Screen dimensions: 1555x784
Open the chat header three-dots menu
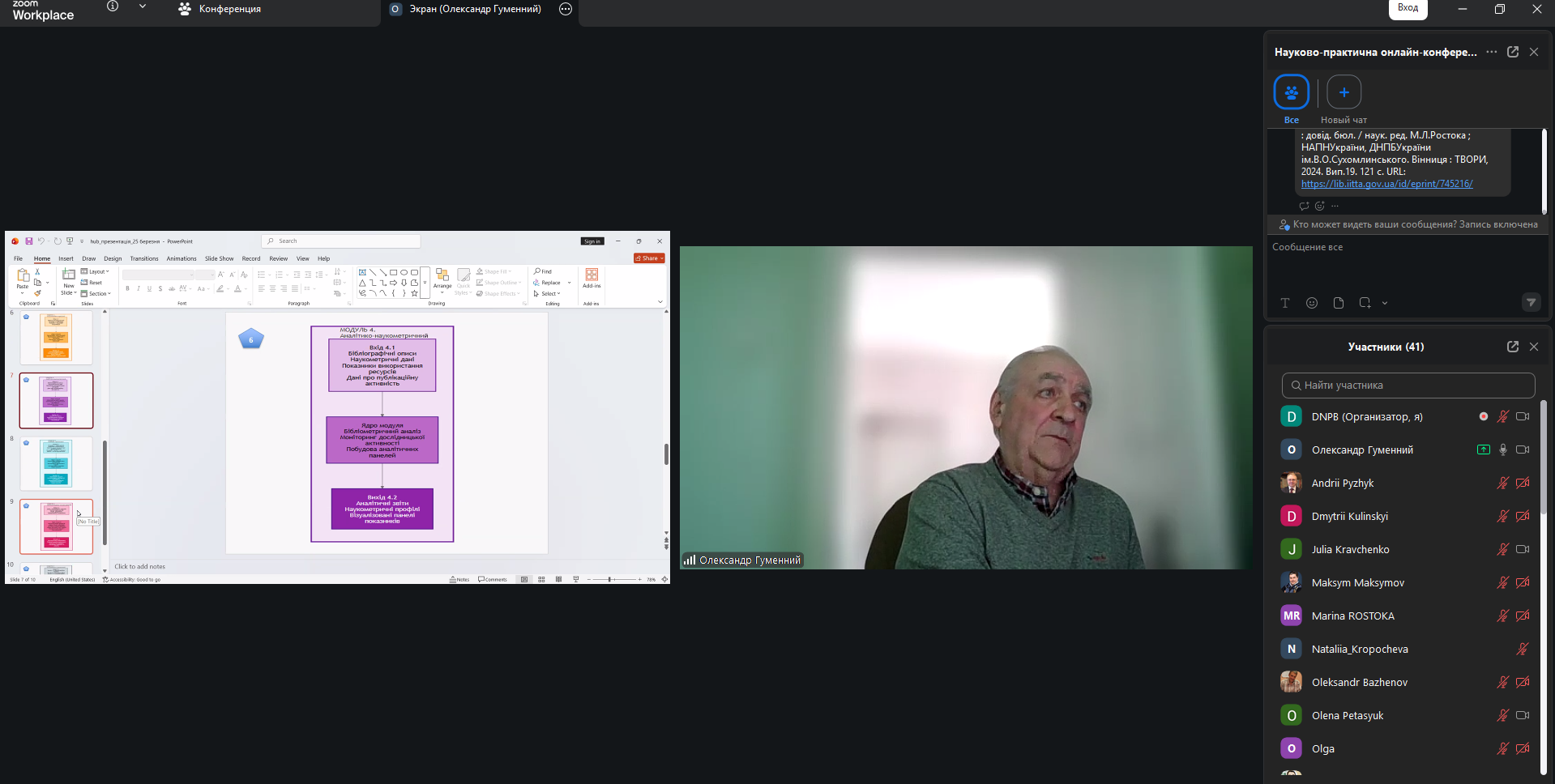[x=1491, y=52]
